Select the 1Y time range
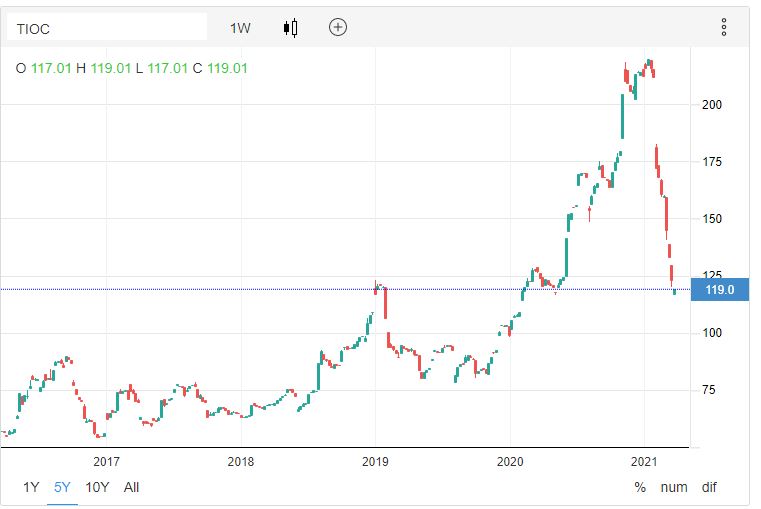 tap(33, 487)
